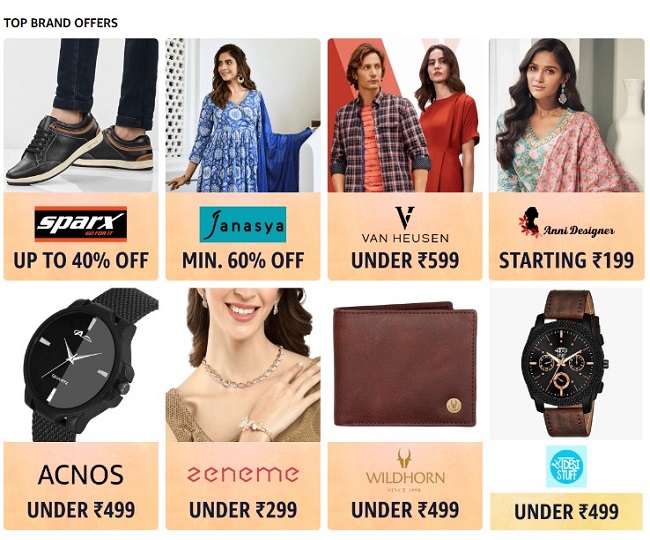Open the Zeneme necklace model image
The image size is (650, 540).
(x=243, y=365)
